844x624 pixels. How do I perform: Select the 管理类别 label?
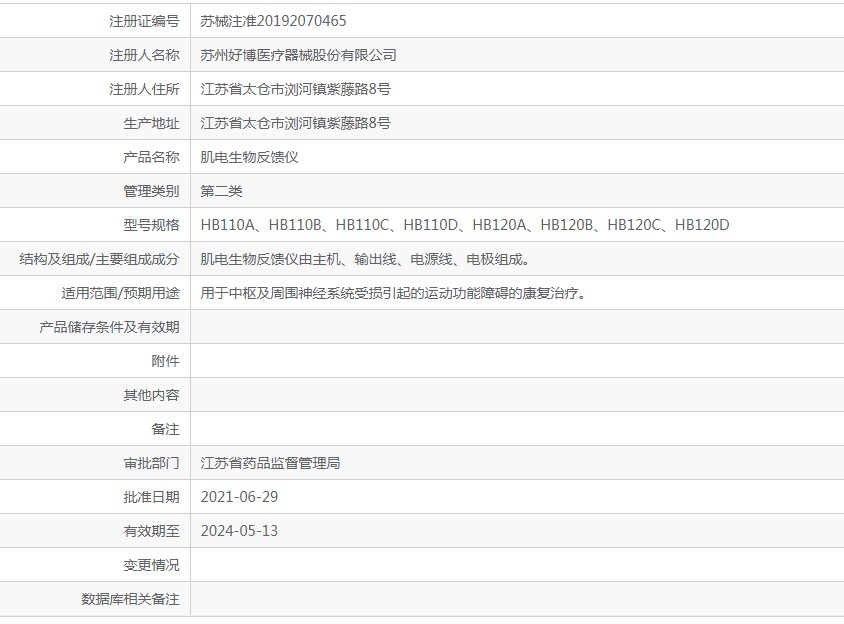click(151, 191)
